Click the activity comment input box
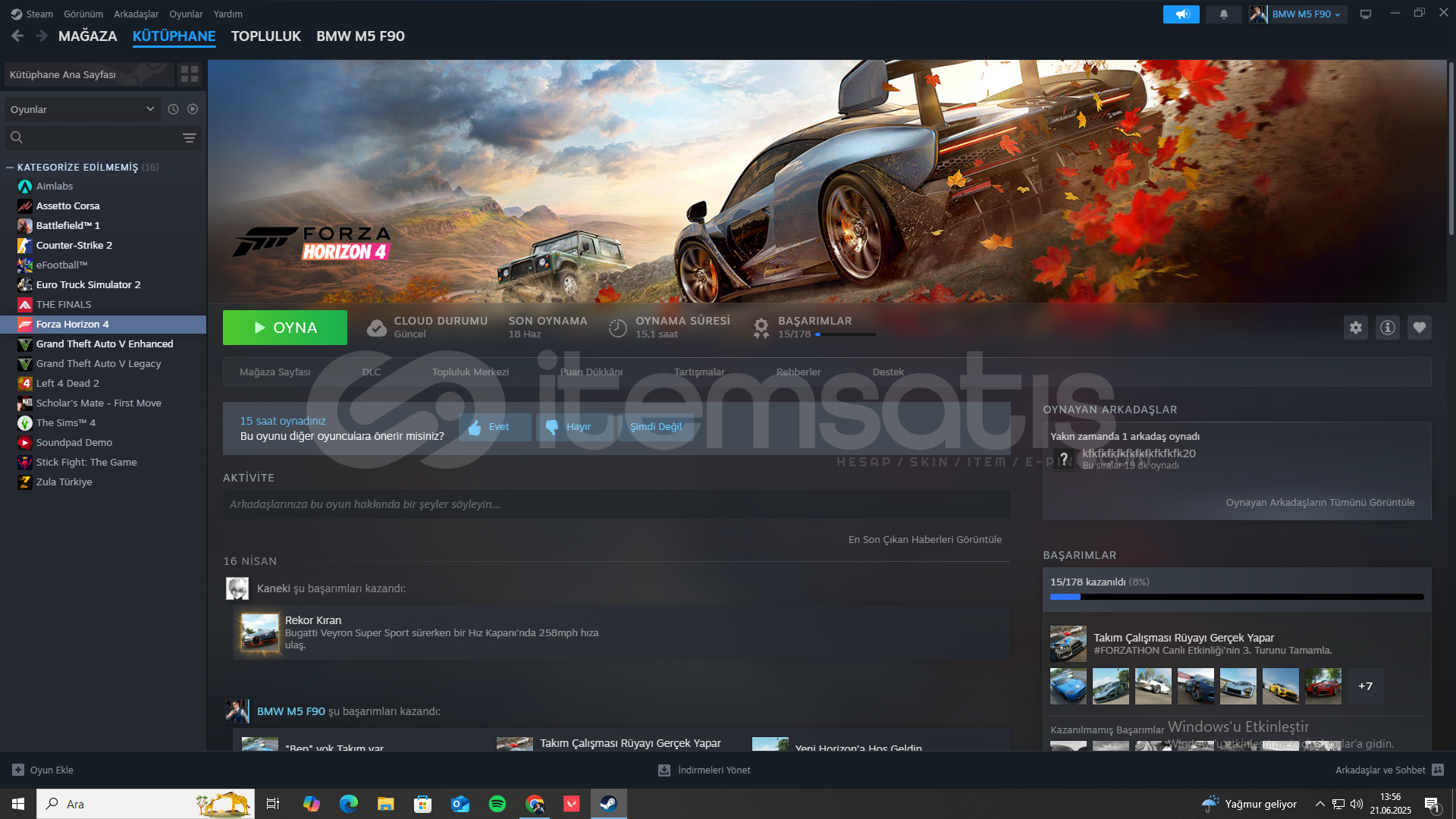Viewport: 1456px width, 819px height. pos(617,504)
